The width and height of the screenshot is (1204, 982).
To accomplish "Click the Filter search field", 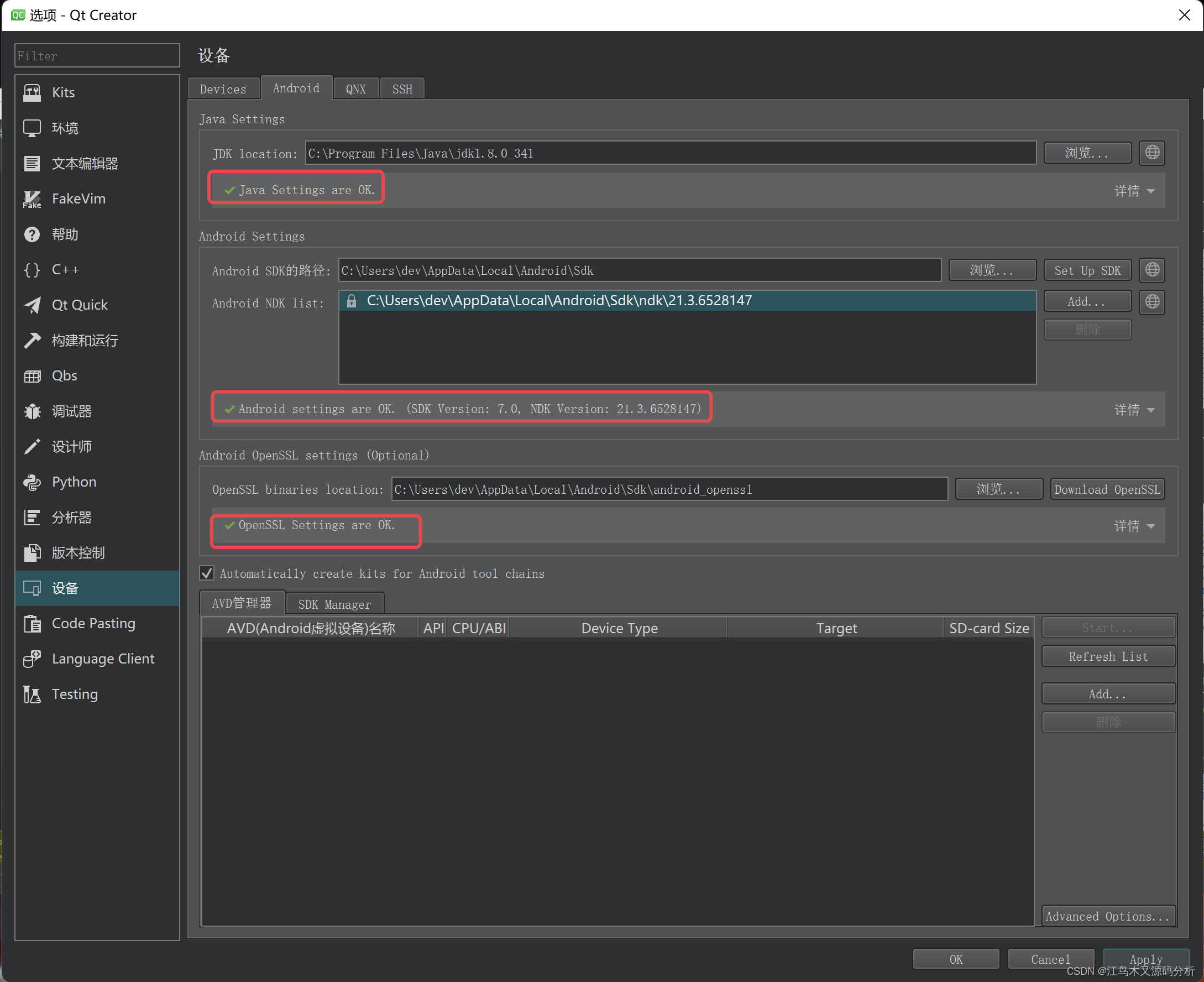I will (x=97, y=56).
